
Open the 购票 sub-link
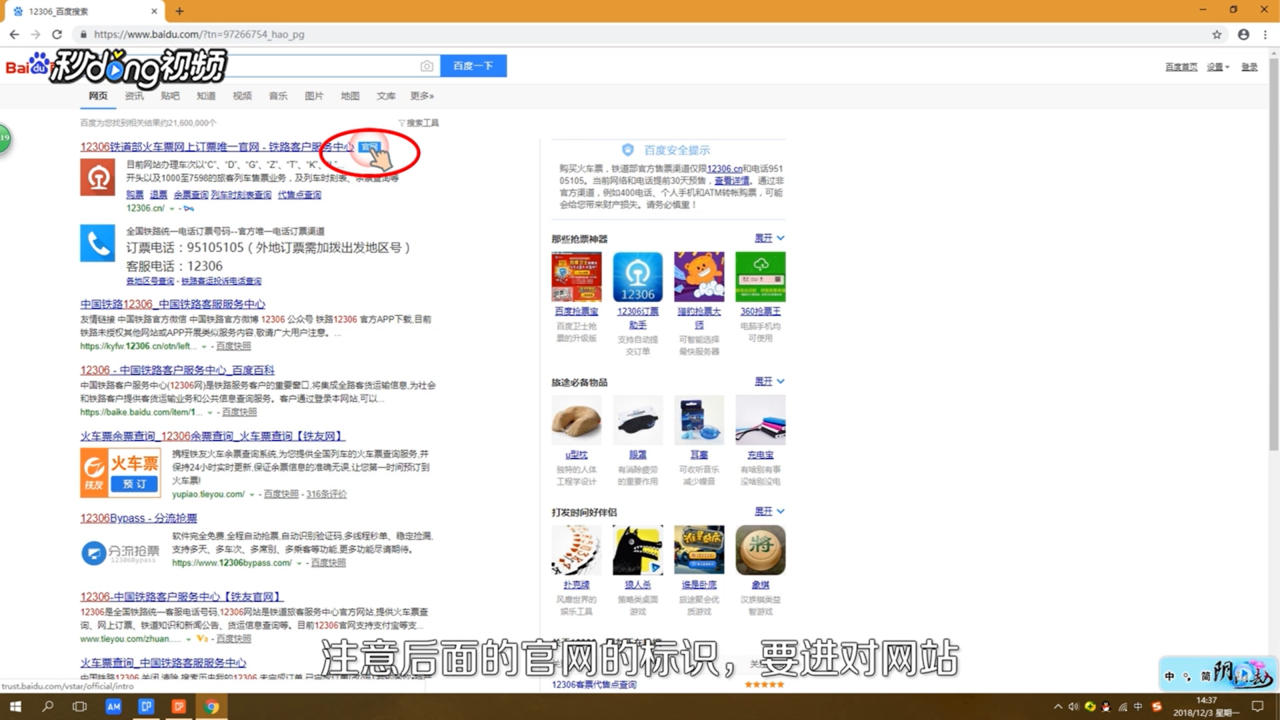(135, 195)
